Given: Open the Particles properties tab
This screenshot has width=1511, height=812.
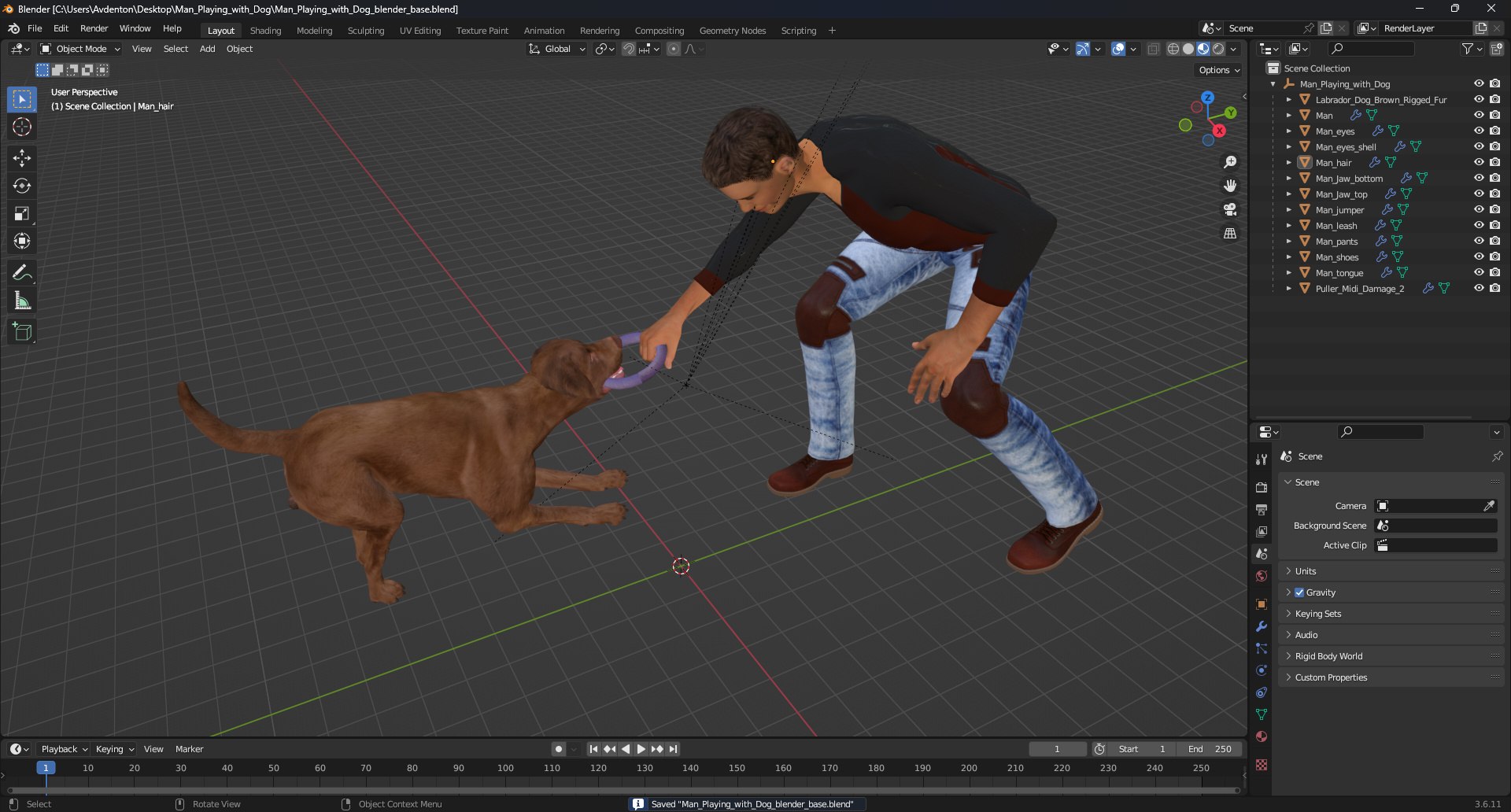Looking at the screenshot, I should [1262, 648].
